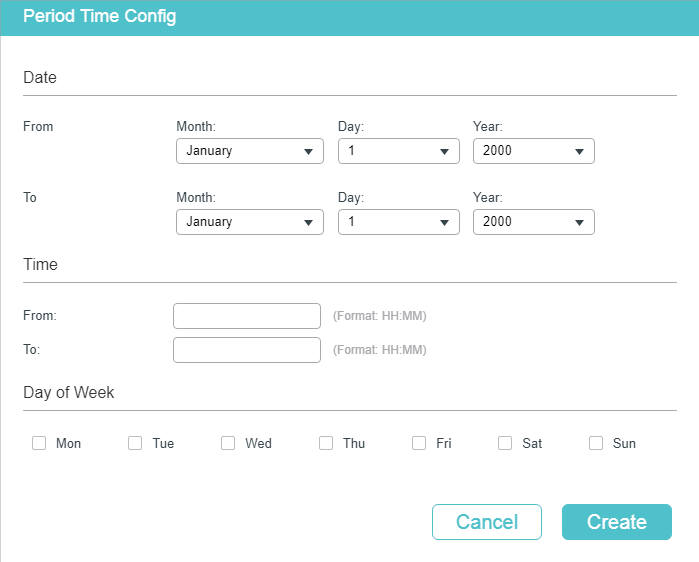This screenshot has width=699, height=562.
Task: Expand the To Year dropdown
Action: tap(534, 222)
